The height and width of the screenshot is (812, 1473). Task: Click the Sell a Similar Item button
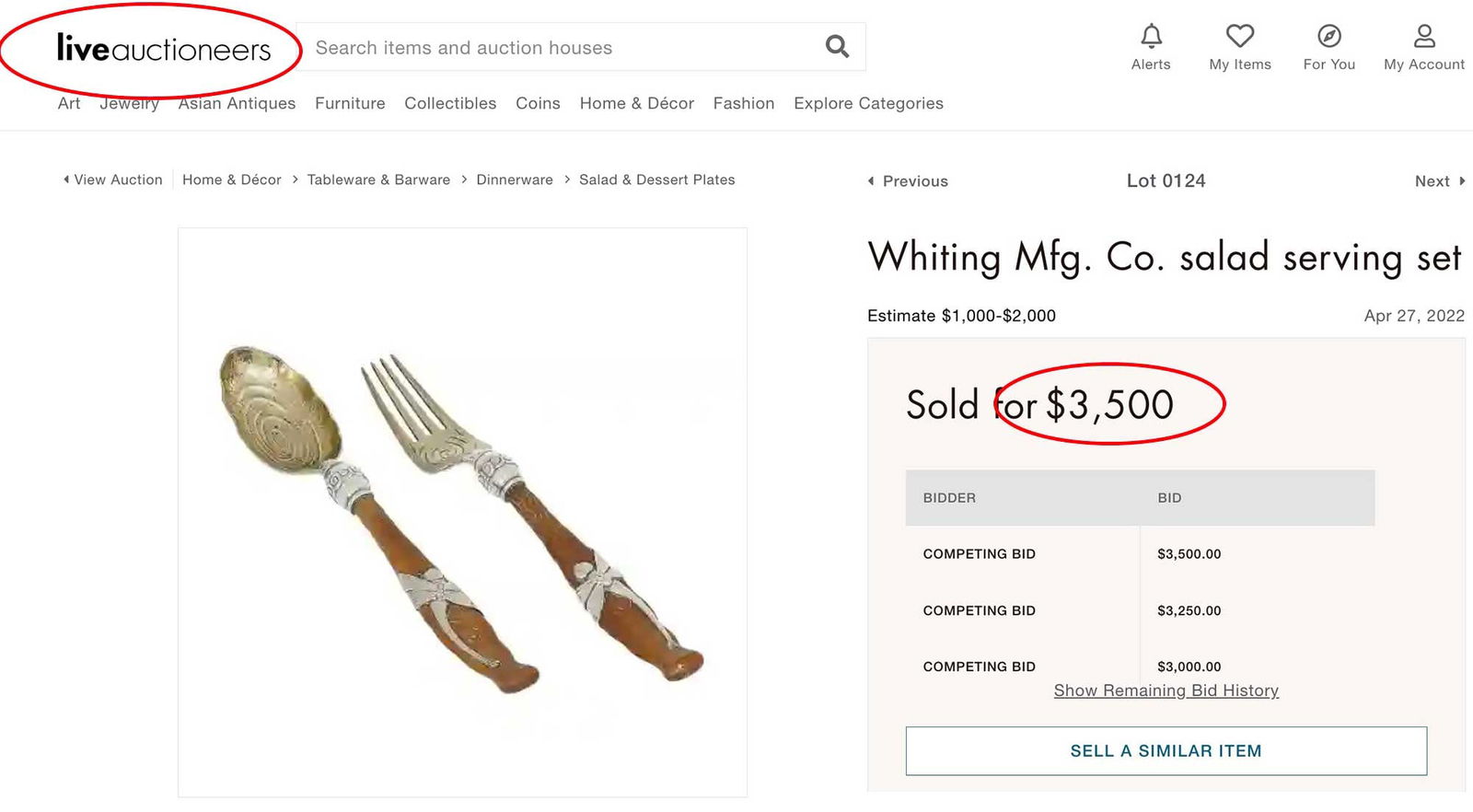pyautogui.click(x=1166, y=750)
